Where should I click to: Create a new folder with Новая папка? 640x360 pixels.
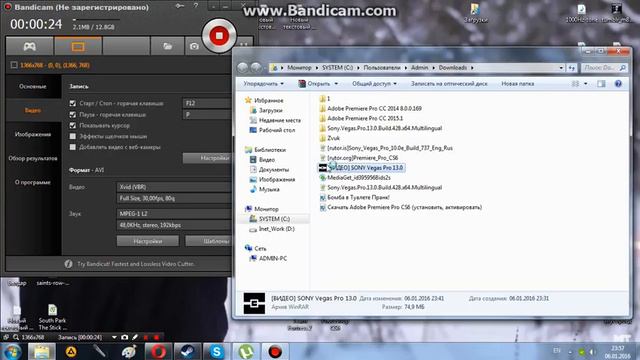click(x=518, y=84)
